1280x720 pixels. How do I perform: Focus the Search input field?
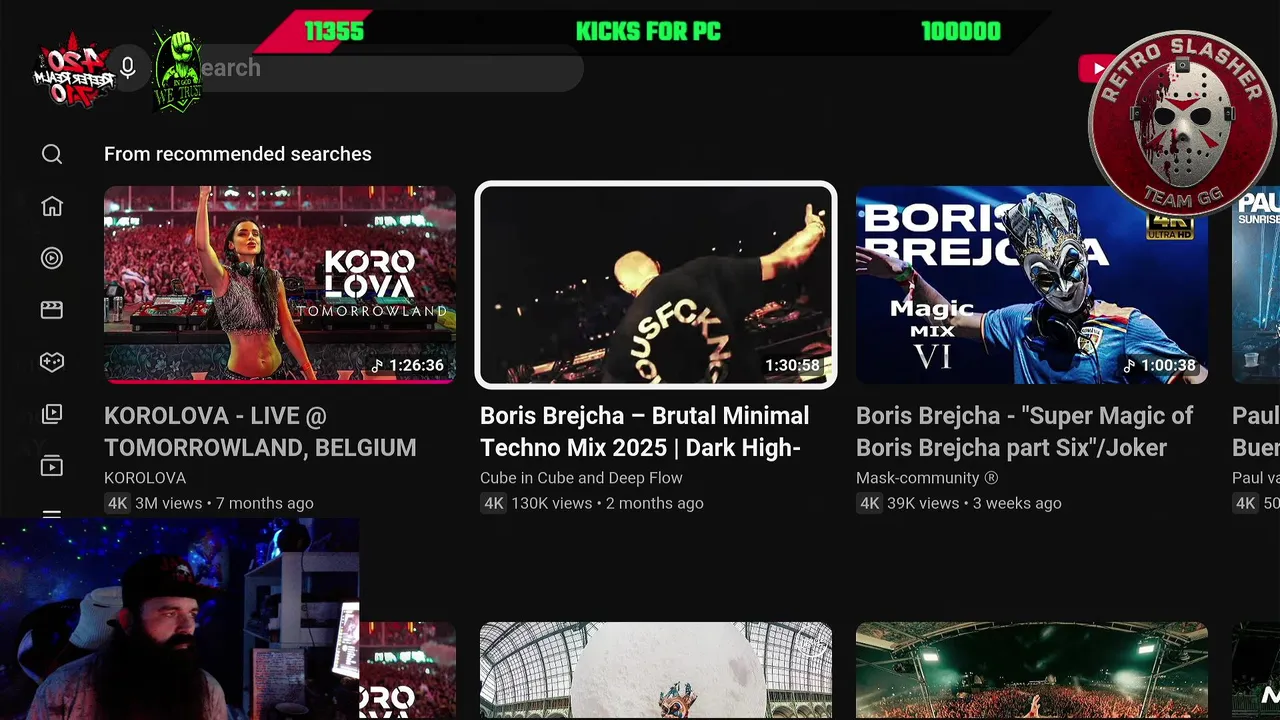(x=370, y=68)
